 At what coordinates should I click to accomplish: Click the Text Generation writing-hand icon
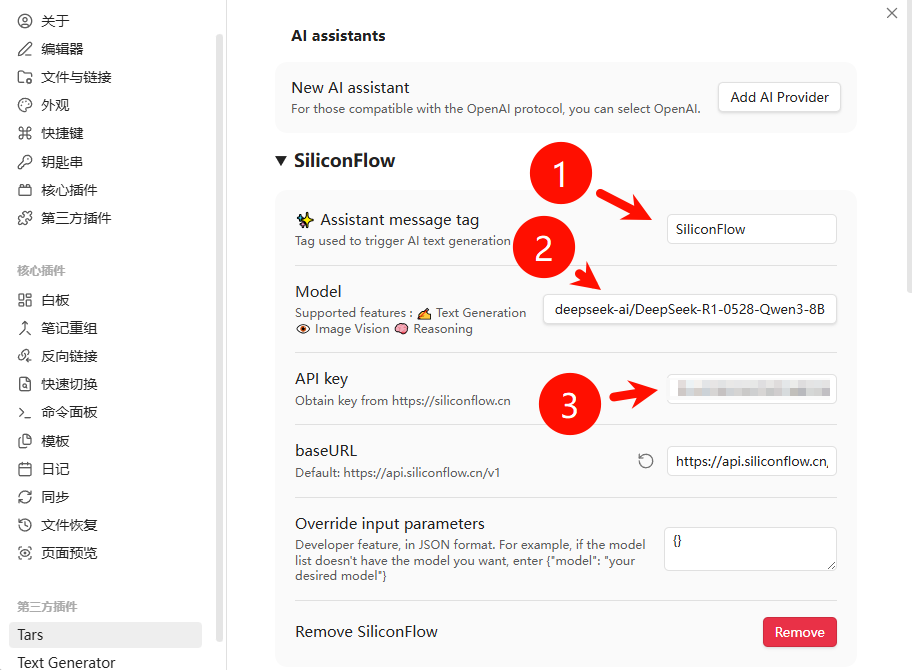(x=425, y=313)
